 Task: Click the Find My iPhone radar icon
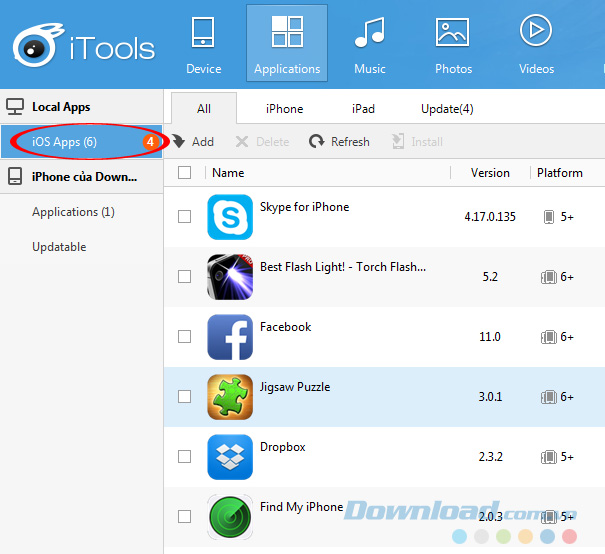pos(230,517)
